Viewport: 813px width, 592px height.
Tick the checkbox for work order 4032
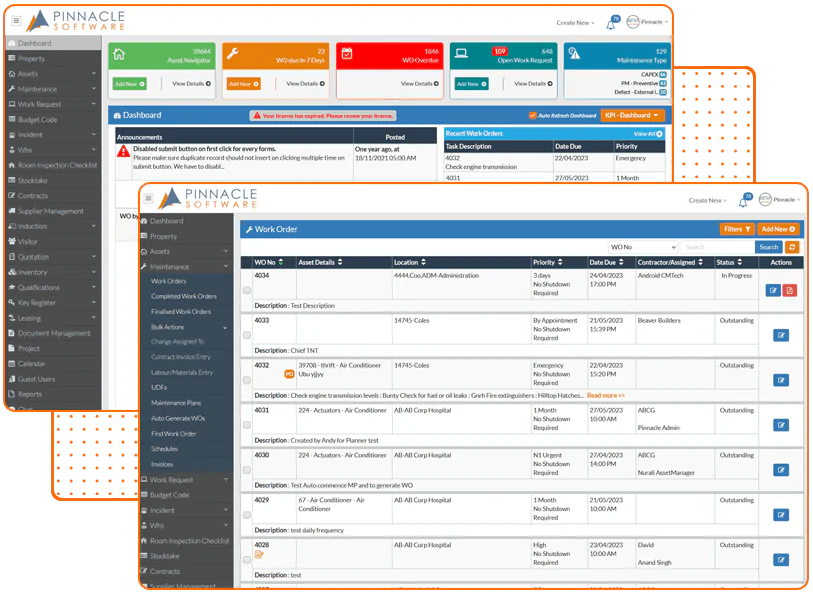(247, 380)
